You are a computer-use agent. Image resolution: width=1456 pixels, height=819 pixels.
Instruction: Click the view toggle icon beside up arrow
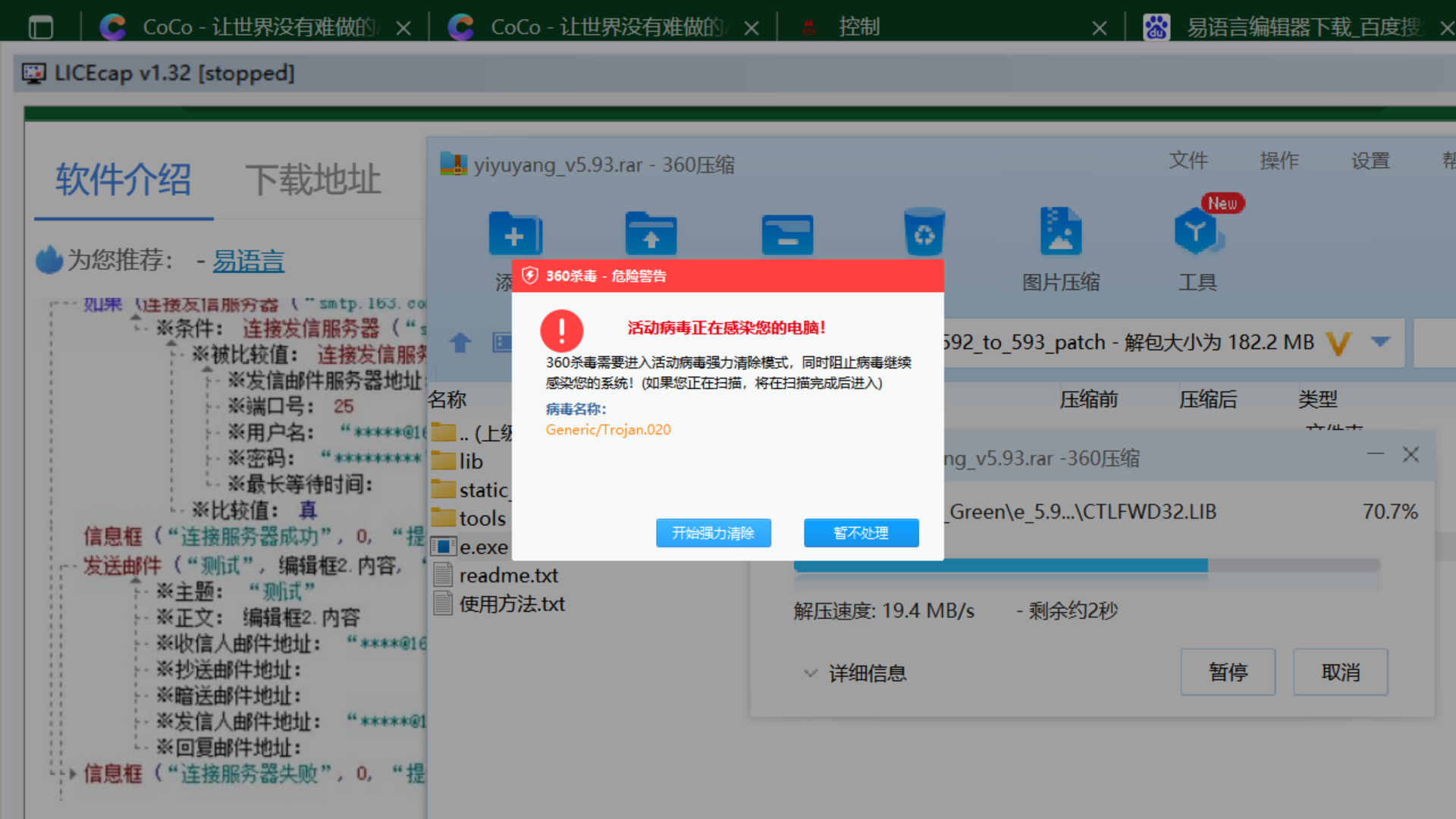point(502,343)
